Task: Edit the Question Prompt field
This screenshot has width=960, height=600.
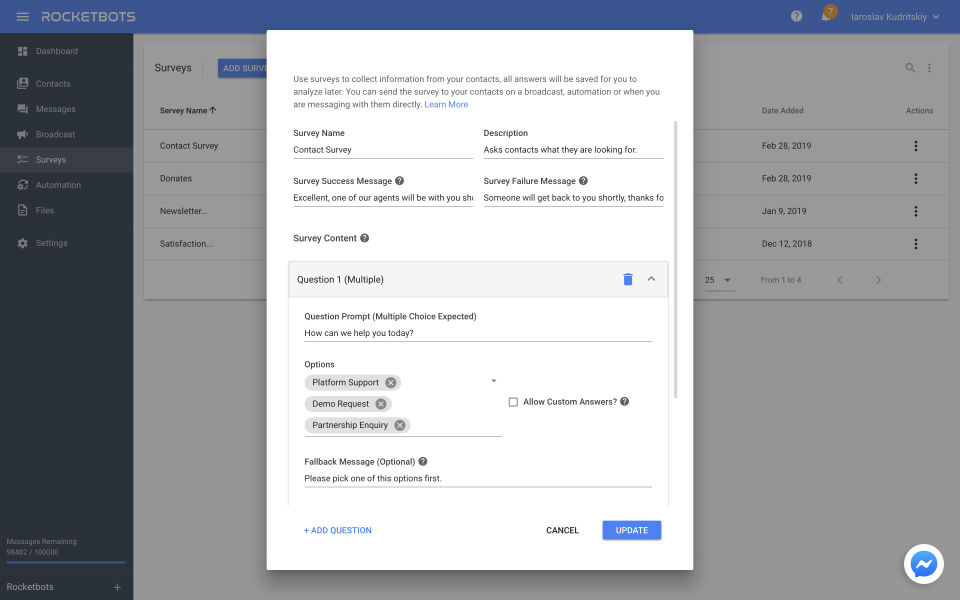Action: pos(478,333)
